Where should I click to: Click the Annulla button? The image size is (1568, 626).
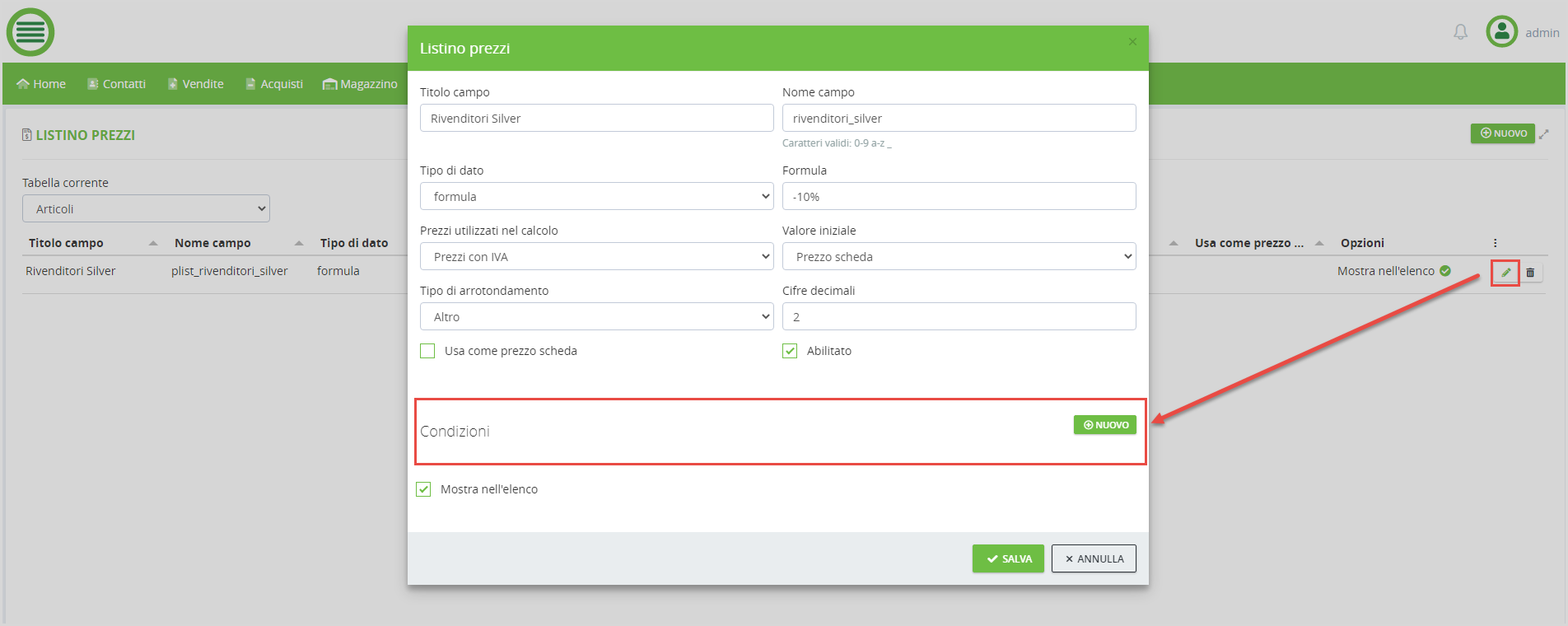(1093, 558)
